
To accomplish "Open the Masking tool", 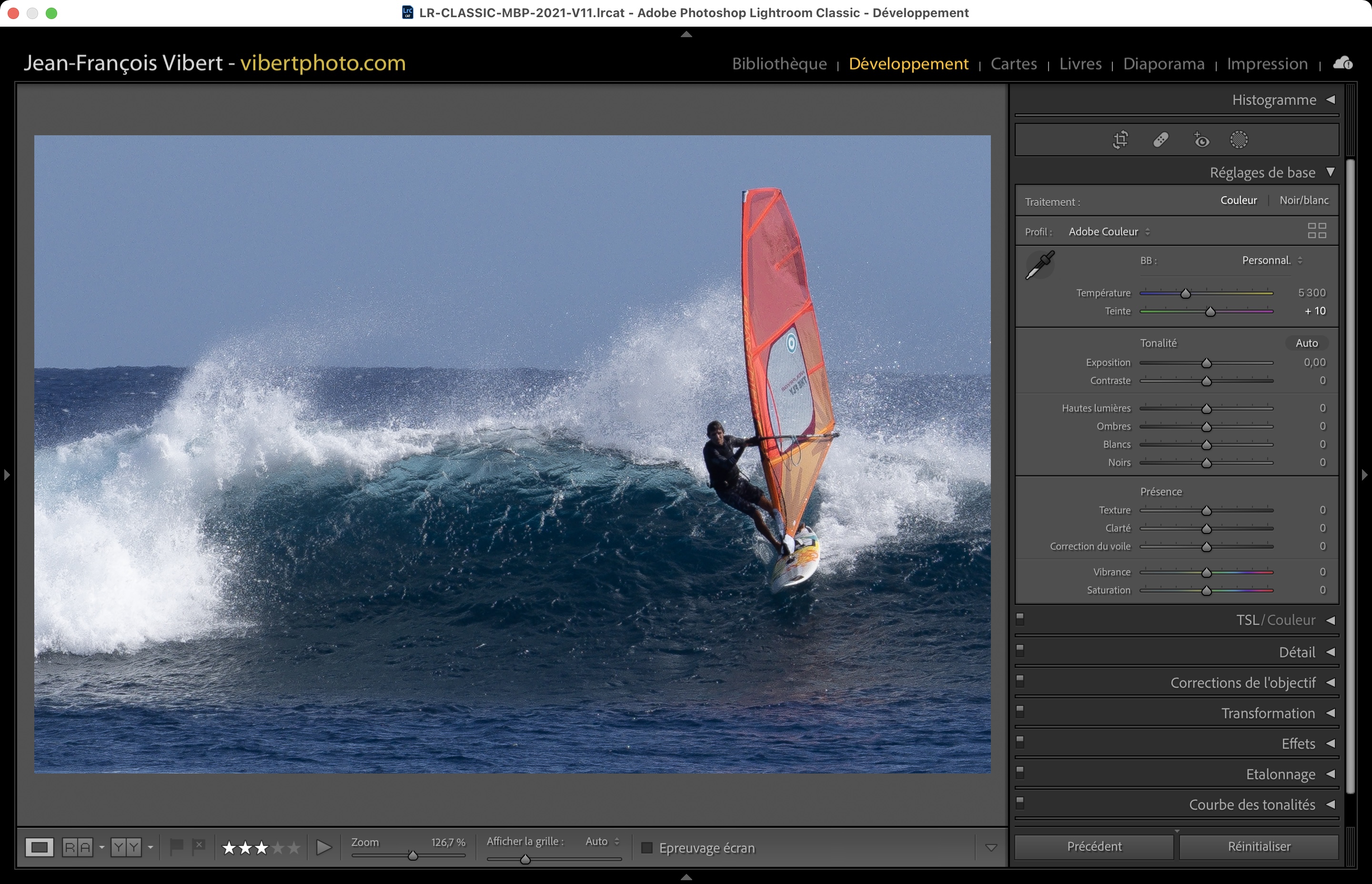I will point(1239,140).
